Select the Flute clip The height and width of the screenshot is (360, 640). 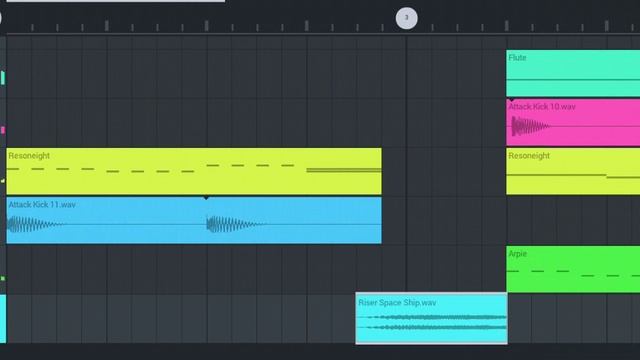click(x=573, y=73)
